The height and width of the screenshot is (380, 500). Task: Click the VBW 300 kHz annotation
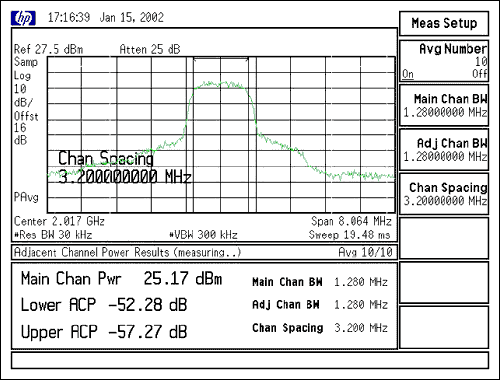[x=203, y=235]
